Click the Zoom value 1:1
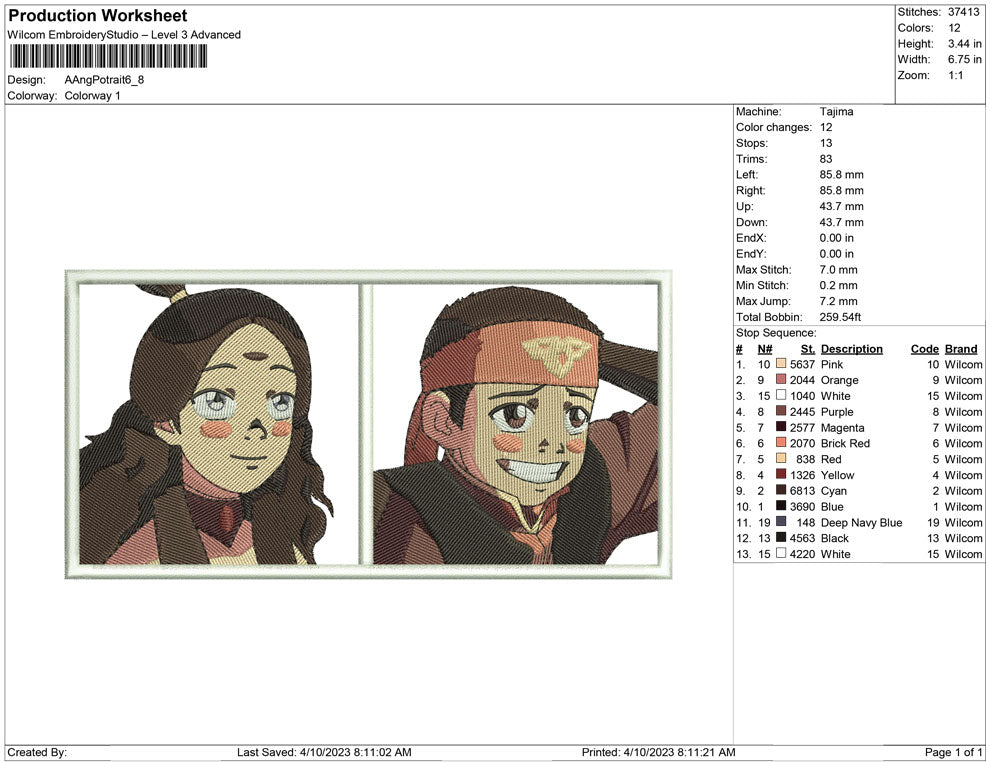 pyautogui.click(x=955, y=75)
